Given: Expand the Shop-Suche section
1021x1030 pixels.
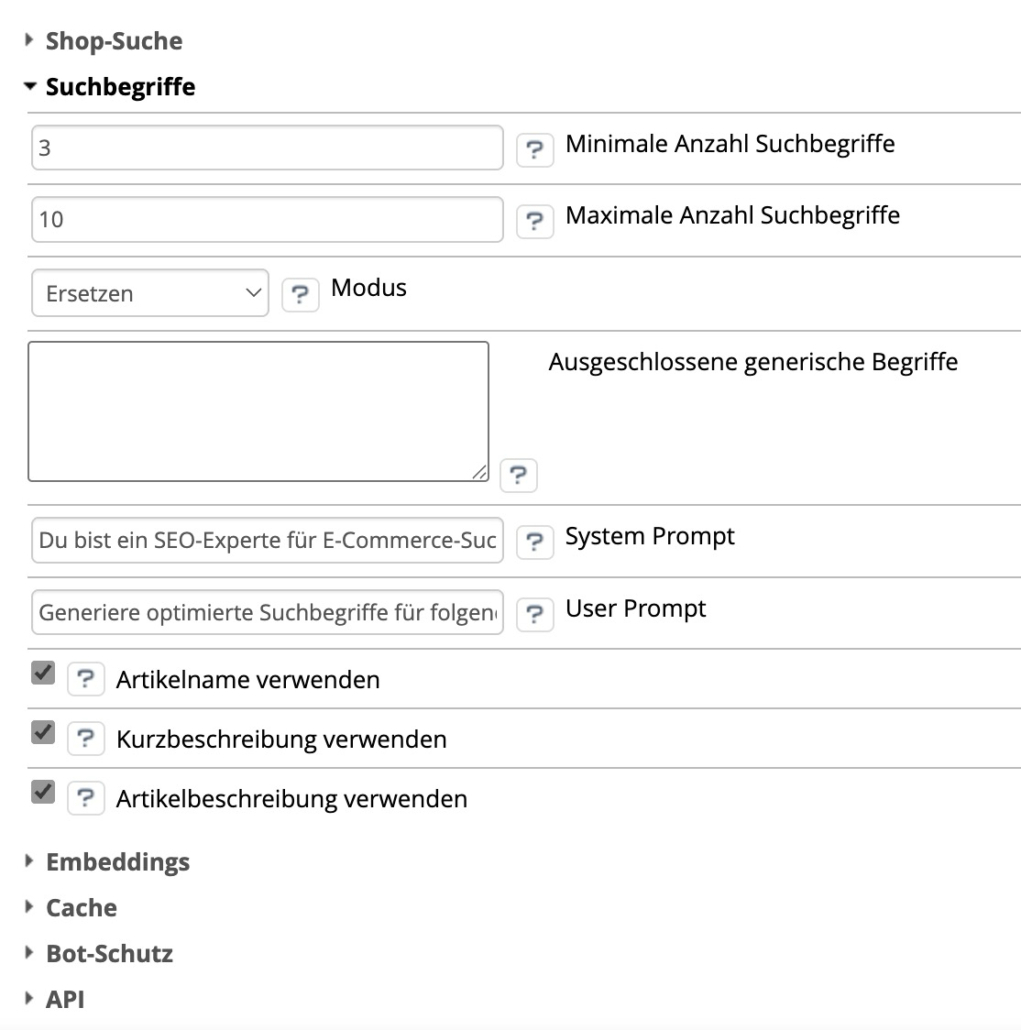Looking at the screenshot, I should [114, 41].
